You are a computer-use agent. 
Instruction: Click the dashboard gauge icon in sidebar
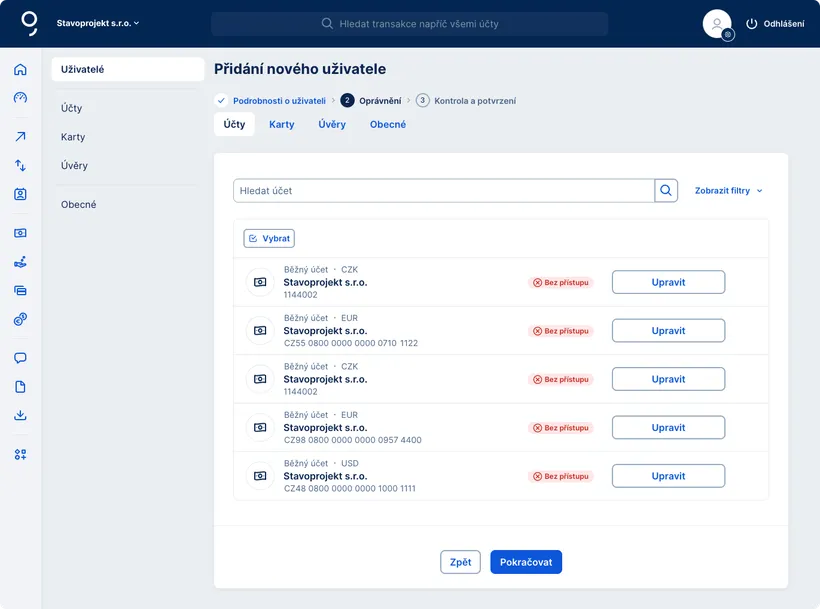(x=20, y=98)
